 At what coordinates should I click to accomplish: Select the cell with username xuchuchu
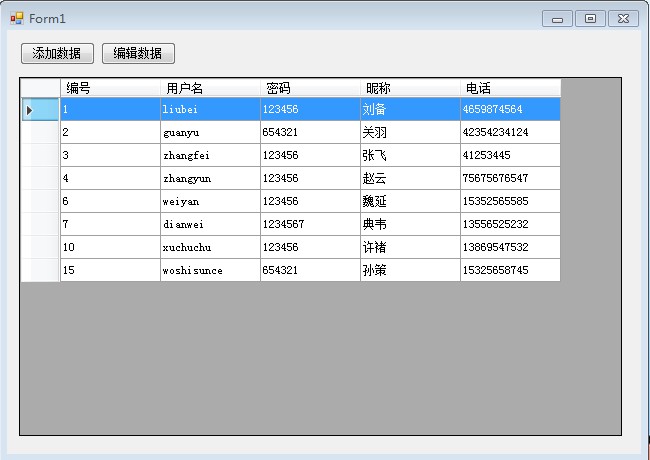pos(210,247)
